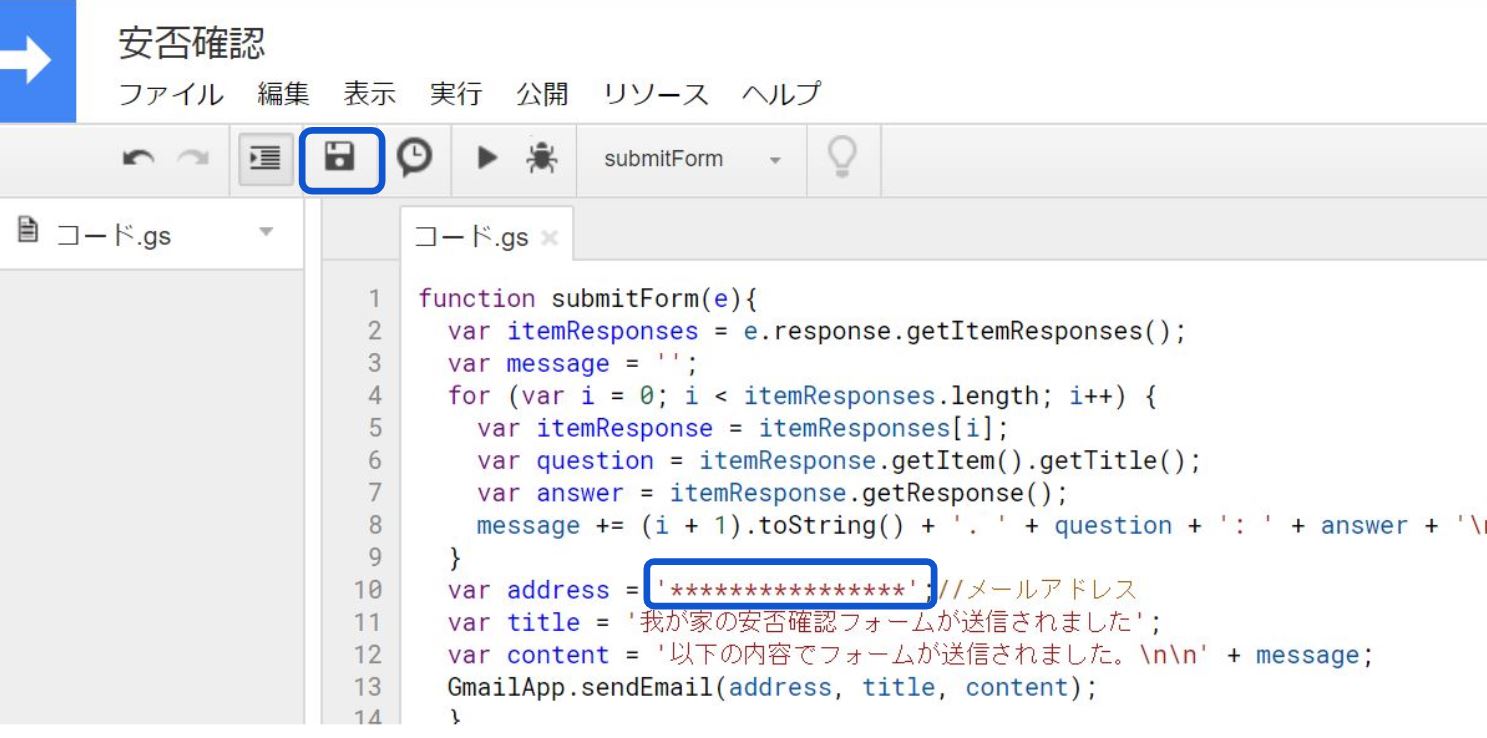Image resolution: width=1487 pixels, height=738 pixels.
Task: Click the 'var content' code line
Action: (x=912, y=655)
